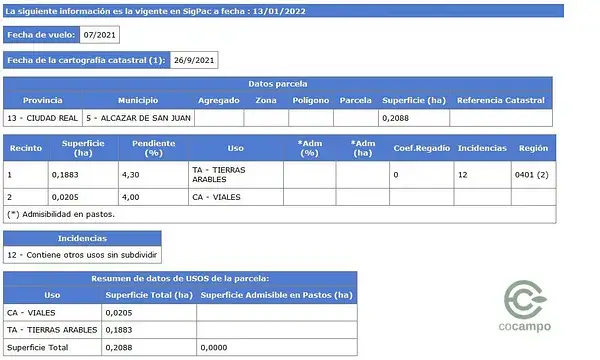The image size is (600, 360).
Task: Click the Resumen de datos de USOS header
Action: coord(180,279)
